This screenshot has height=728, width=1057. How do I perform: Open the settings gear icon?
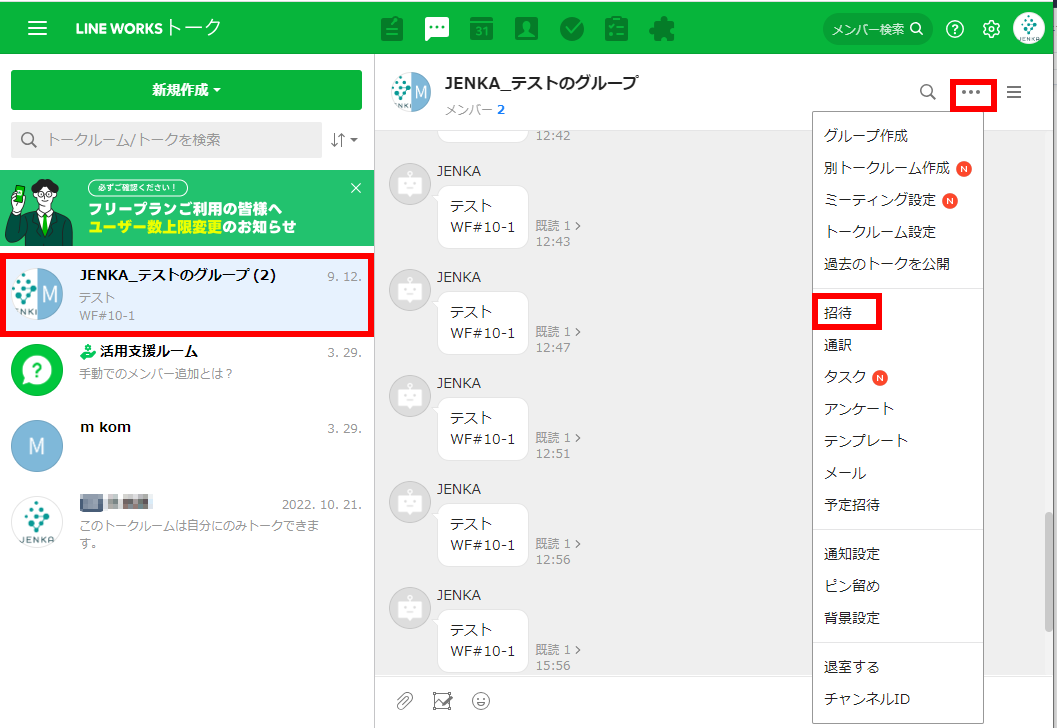(991, 29)
